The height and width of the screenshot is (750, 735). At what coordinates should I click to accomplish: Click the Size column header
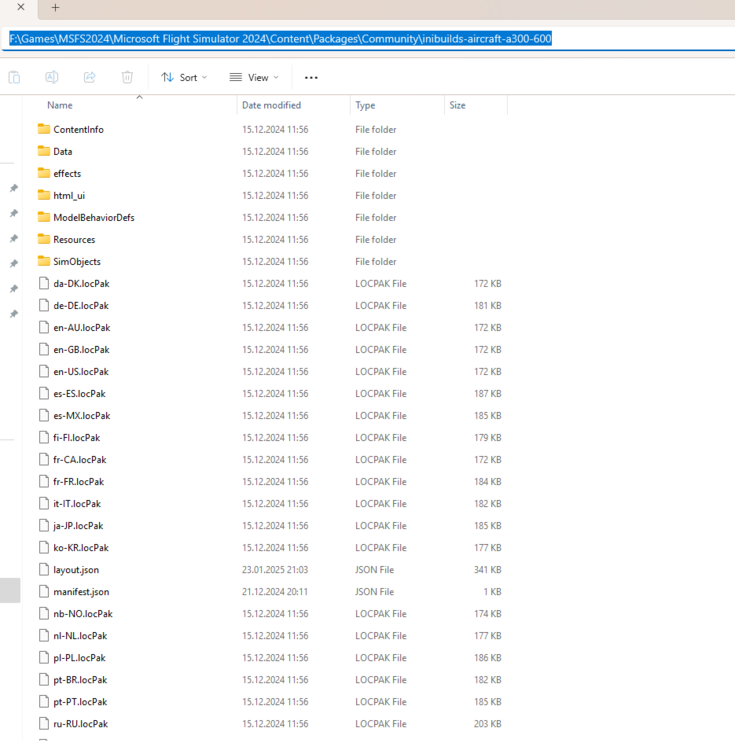[457, 105]
